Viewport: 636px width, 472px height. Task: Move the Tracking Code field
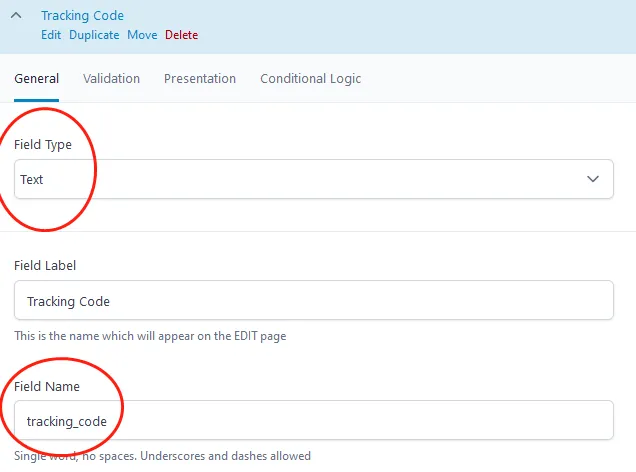click(142, 35)
